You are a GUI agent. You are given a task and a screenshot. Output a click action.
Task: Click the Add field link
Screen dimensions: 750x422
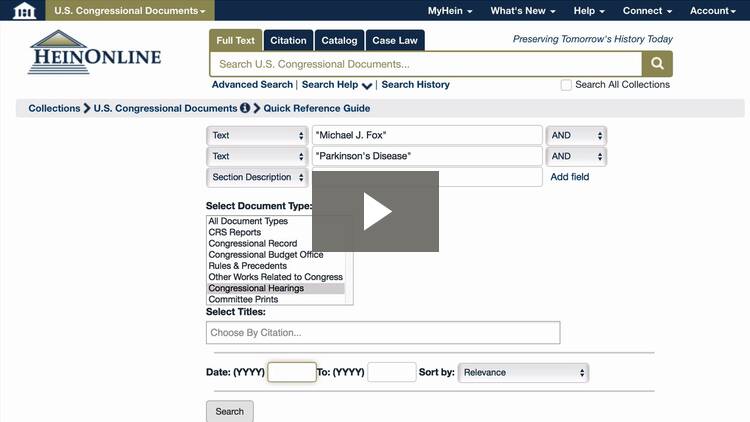(x=570, y=177)
